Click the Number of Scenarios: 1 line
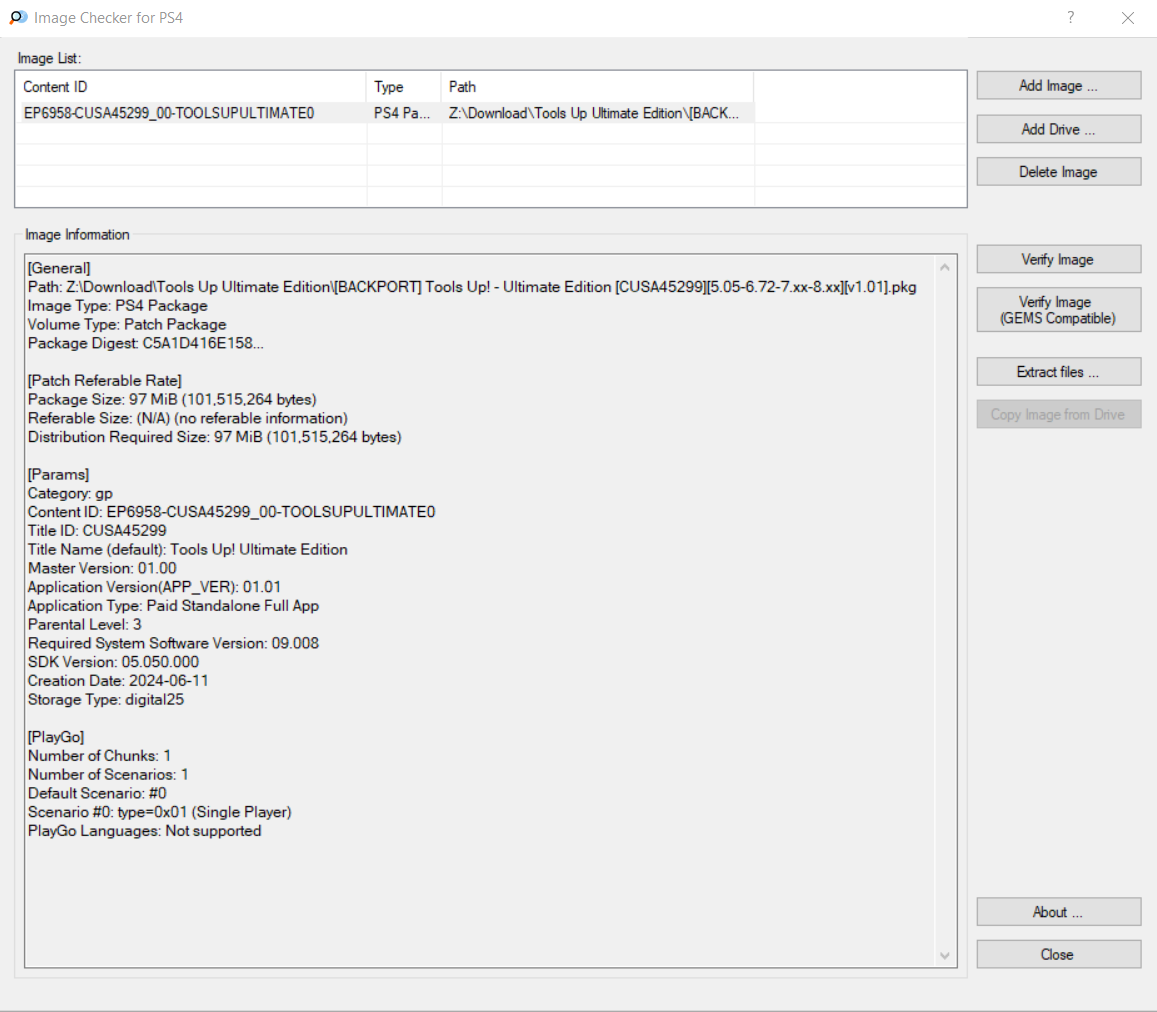 108,774
